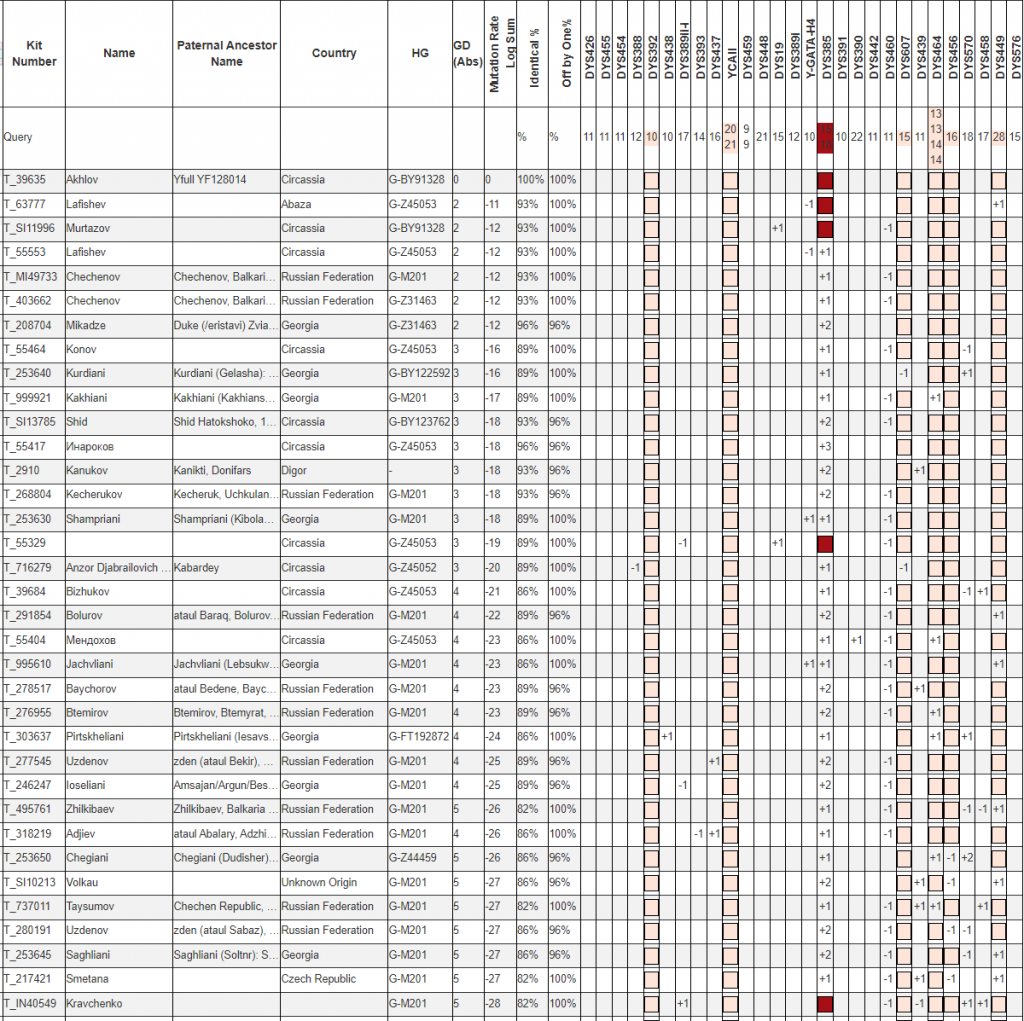Select the Czech Republic country cell
Image resolution: width=1024 pixels, height=1021 pixels.
320,979
